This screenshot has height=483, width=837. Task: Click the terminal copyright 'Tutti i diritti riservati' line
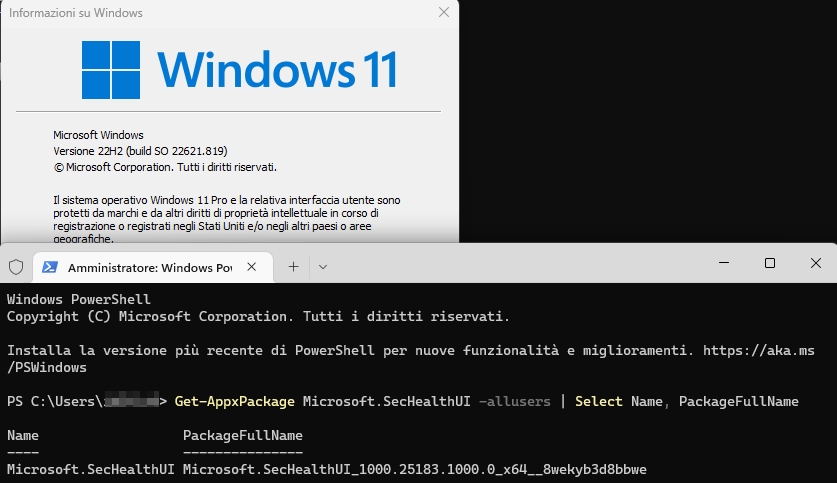click(x=258, y=316)
